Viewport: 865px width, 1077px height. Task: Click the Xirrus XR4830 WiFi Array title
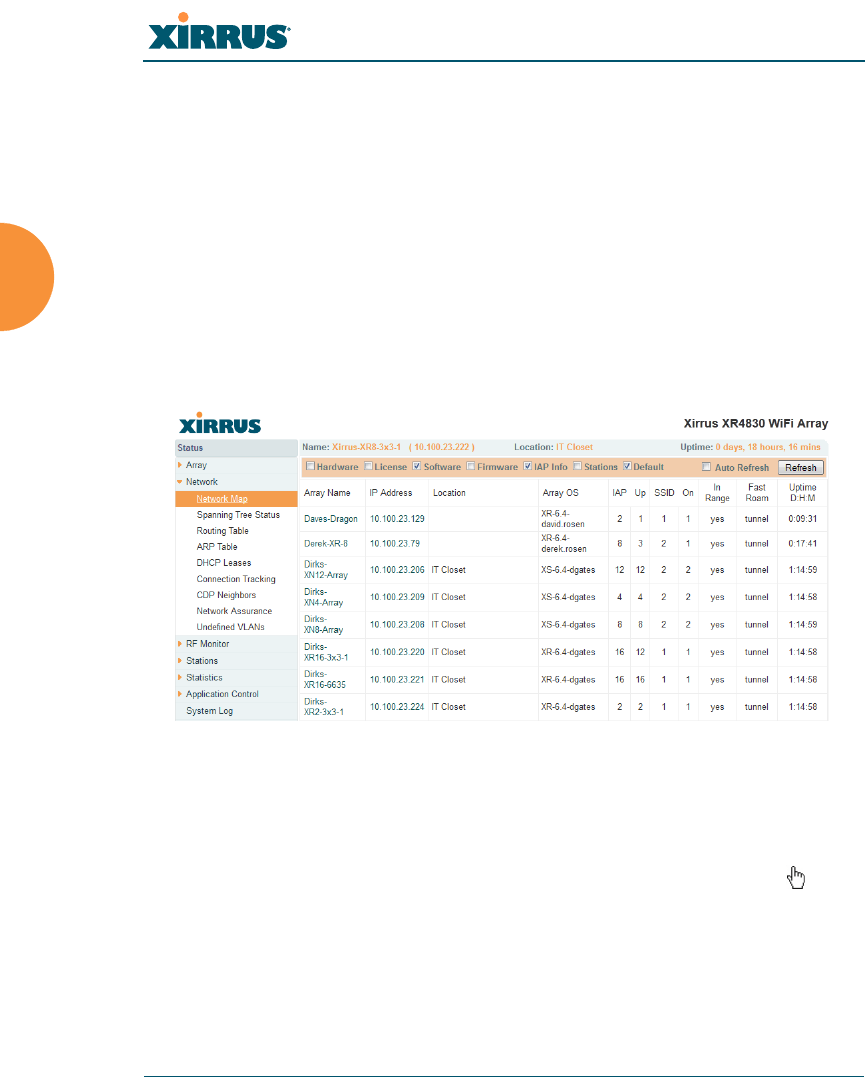[756, 424]
